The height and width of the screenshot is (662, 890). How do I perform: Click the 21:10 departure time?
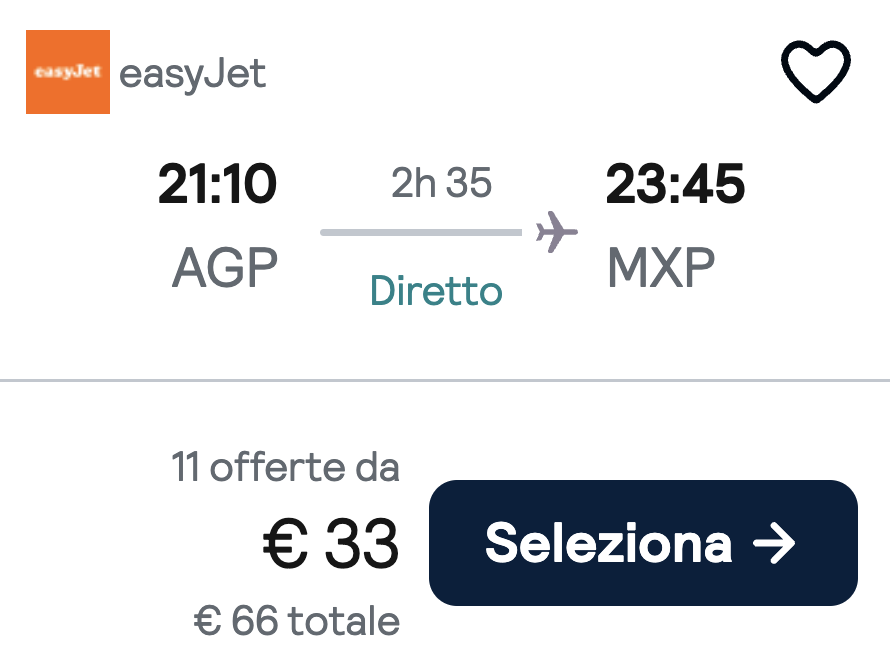point(217,183)
